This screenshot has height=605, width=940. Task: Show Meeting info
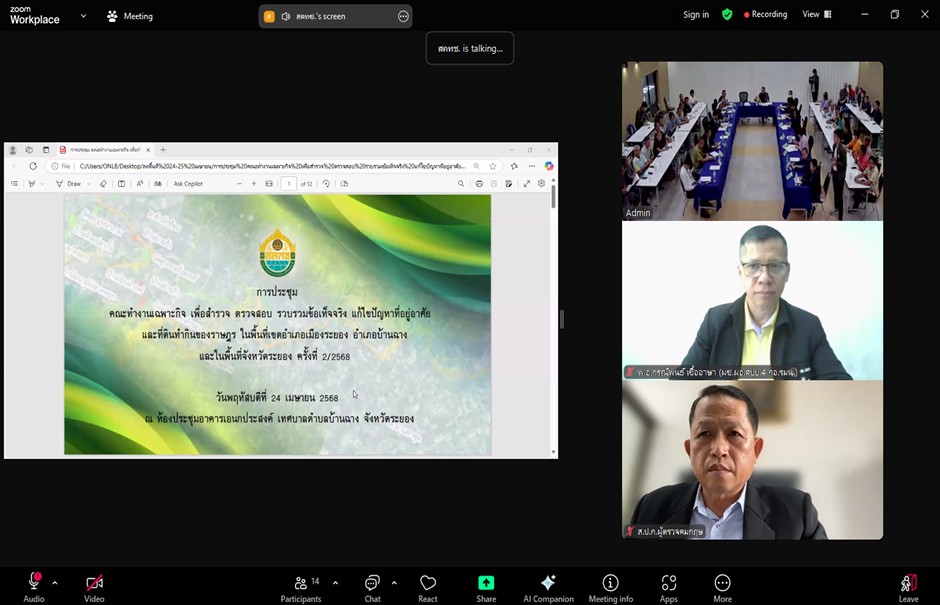coord(610,588)
